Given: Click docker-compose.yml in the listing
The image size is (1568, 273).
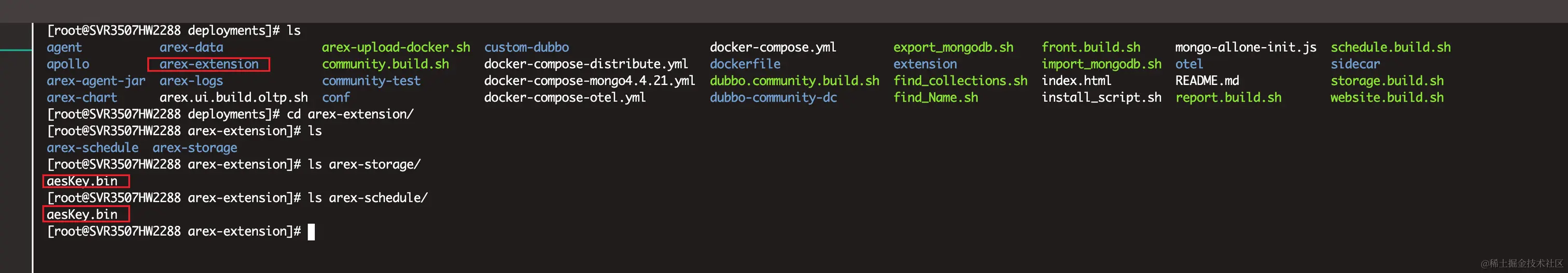Looking at the screenshot, I should click(x=773, y=48).
